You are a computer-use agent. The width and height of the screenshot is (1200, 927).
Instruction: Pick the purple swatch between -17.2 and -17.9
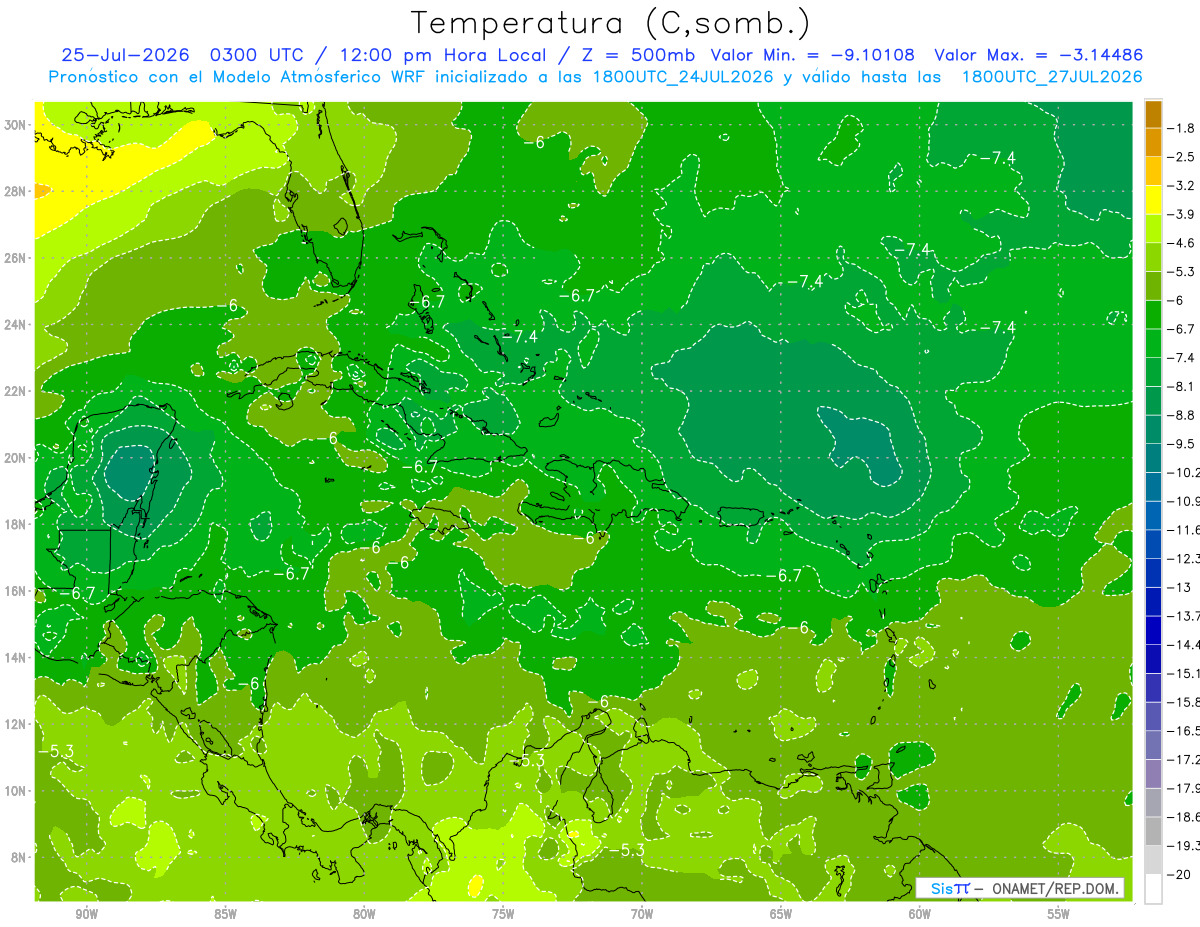(1153, 774)
